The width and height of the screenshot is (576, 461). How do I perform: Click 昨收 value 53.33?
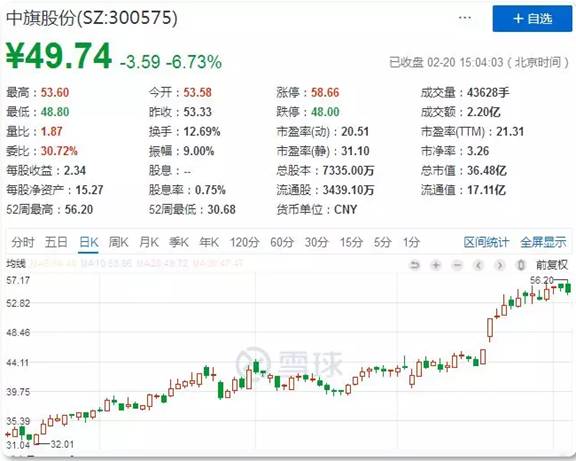[197, 112]
